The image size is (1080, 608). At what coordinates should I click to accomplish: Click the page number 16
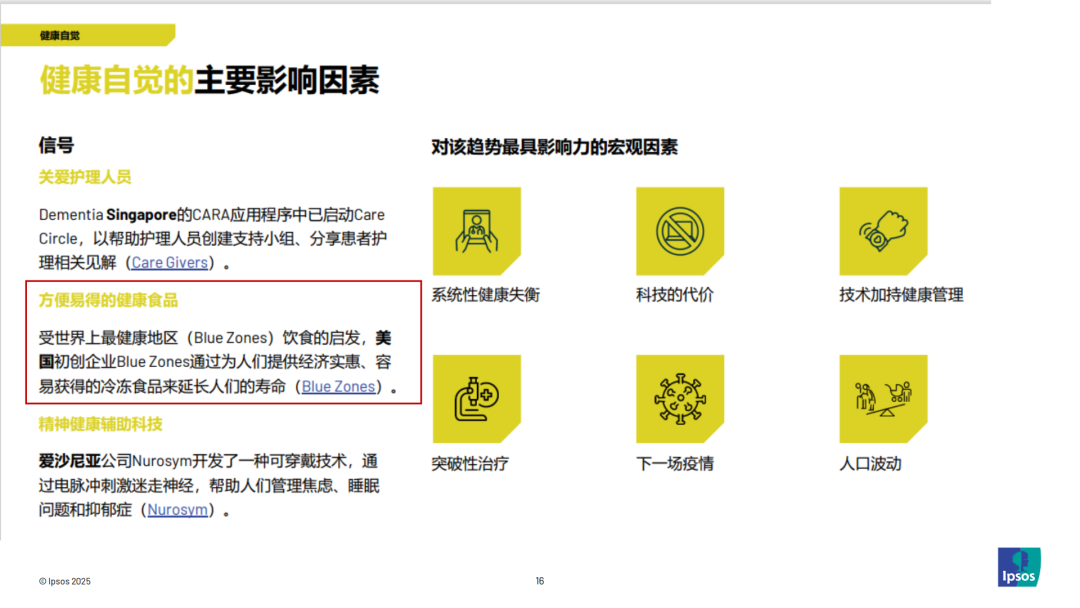coord(540,581)
